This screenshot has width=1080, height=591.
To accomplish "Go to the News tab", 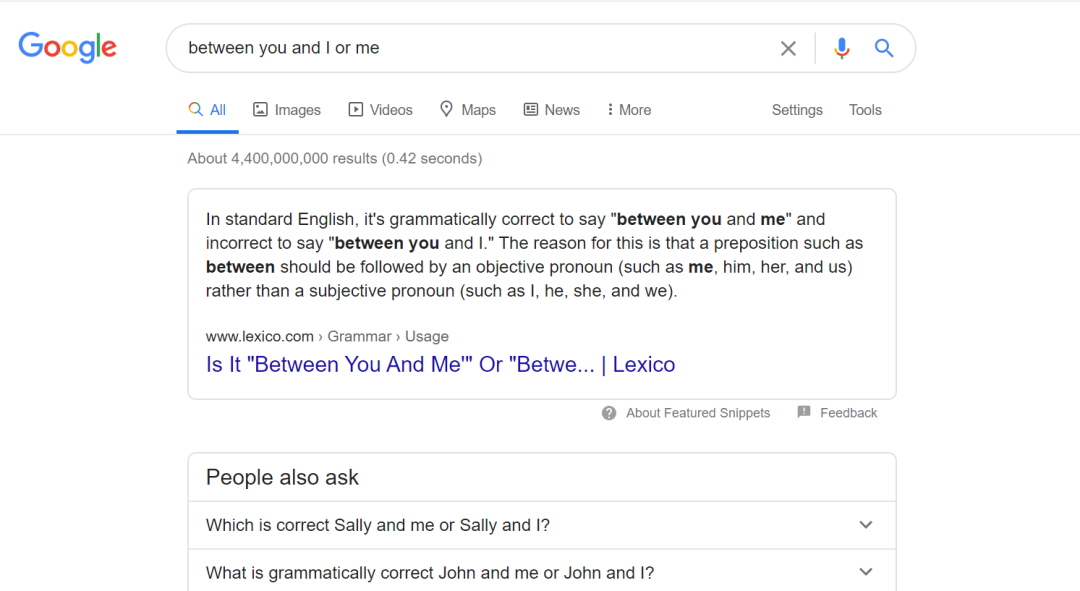I will [x=551, y=110].
